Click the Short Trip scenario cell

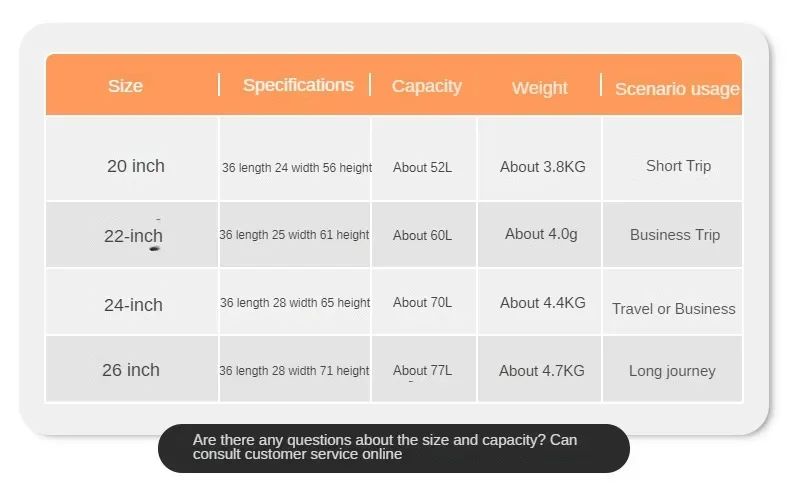(678, 166)
